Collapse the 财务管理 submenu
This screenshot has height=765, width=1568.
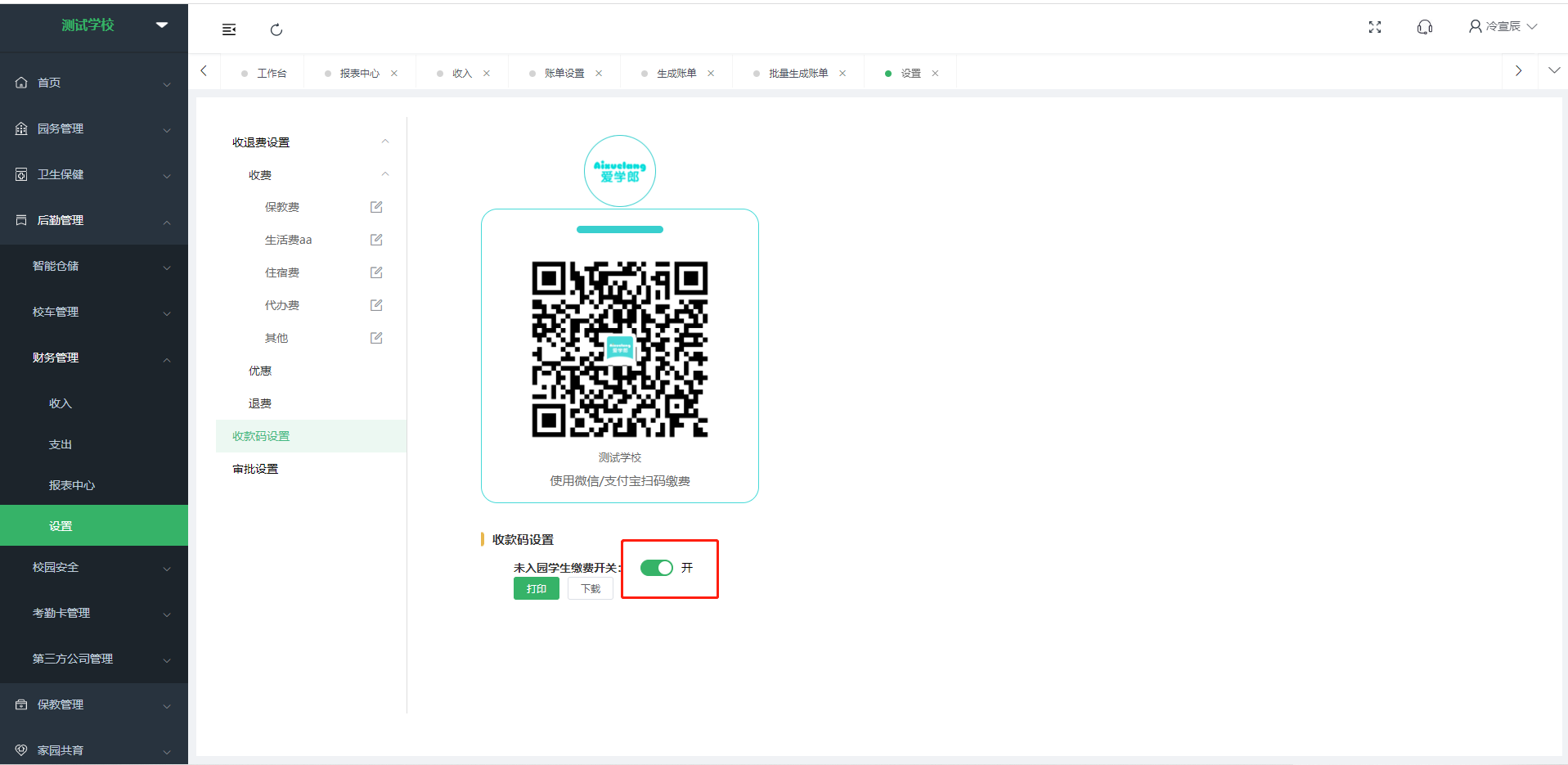tap(94, 358)
